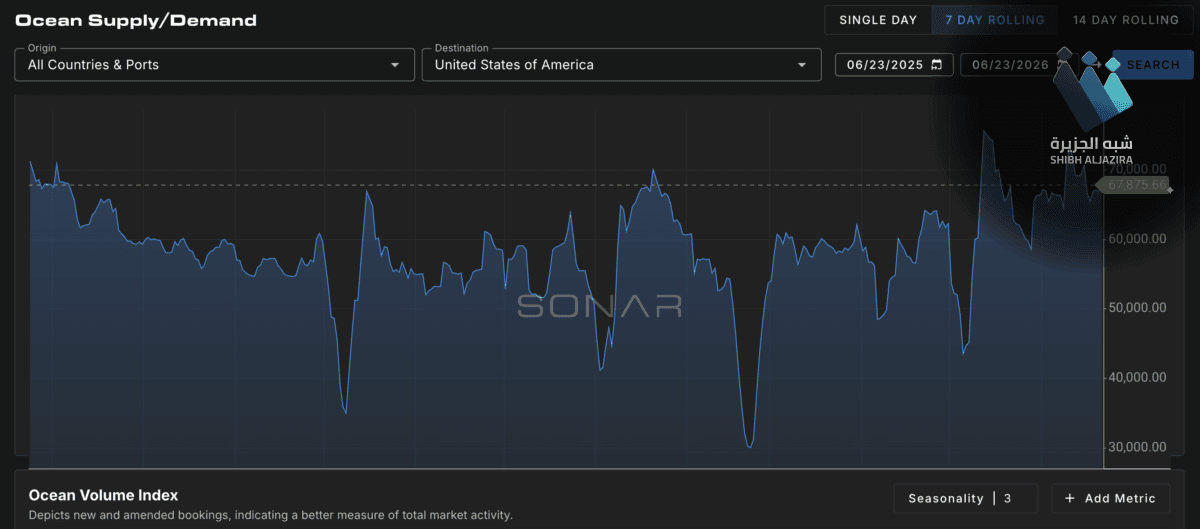Click the 06/23/2026 end date field
1200x529 pixels.
click(1009, 65)
